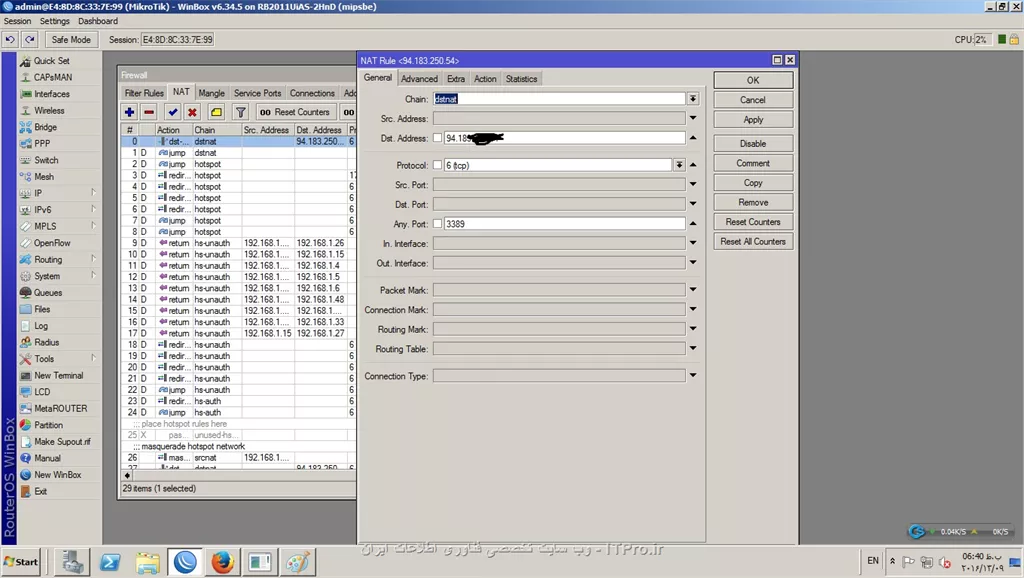Image resolution: width=1024 pixels, height=578 pixels.
Task: Click Firewall horizontal scrollbar left arrow
Action: point(127,475)
